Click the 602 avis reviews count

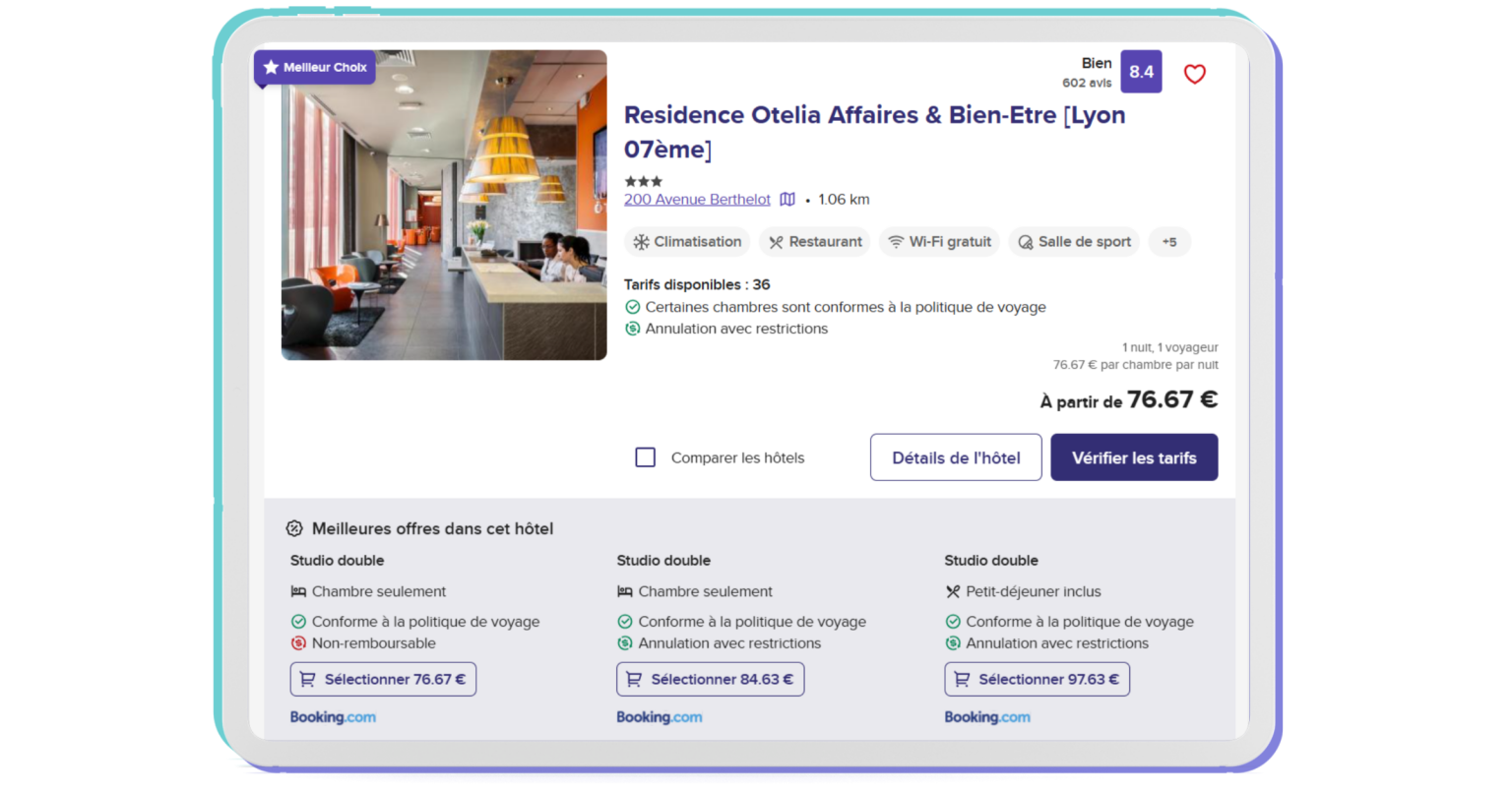1087,84
